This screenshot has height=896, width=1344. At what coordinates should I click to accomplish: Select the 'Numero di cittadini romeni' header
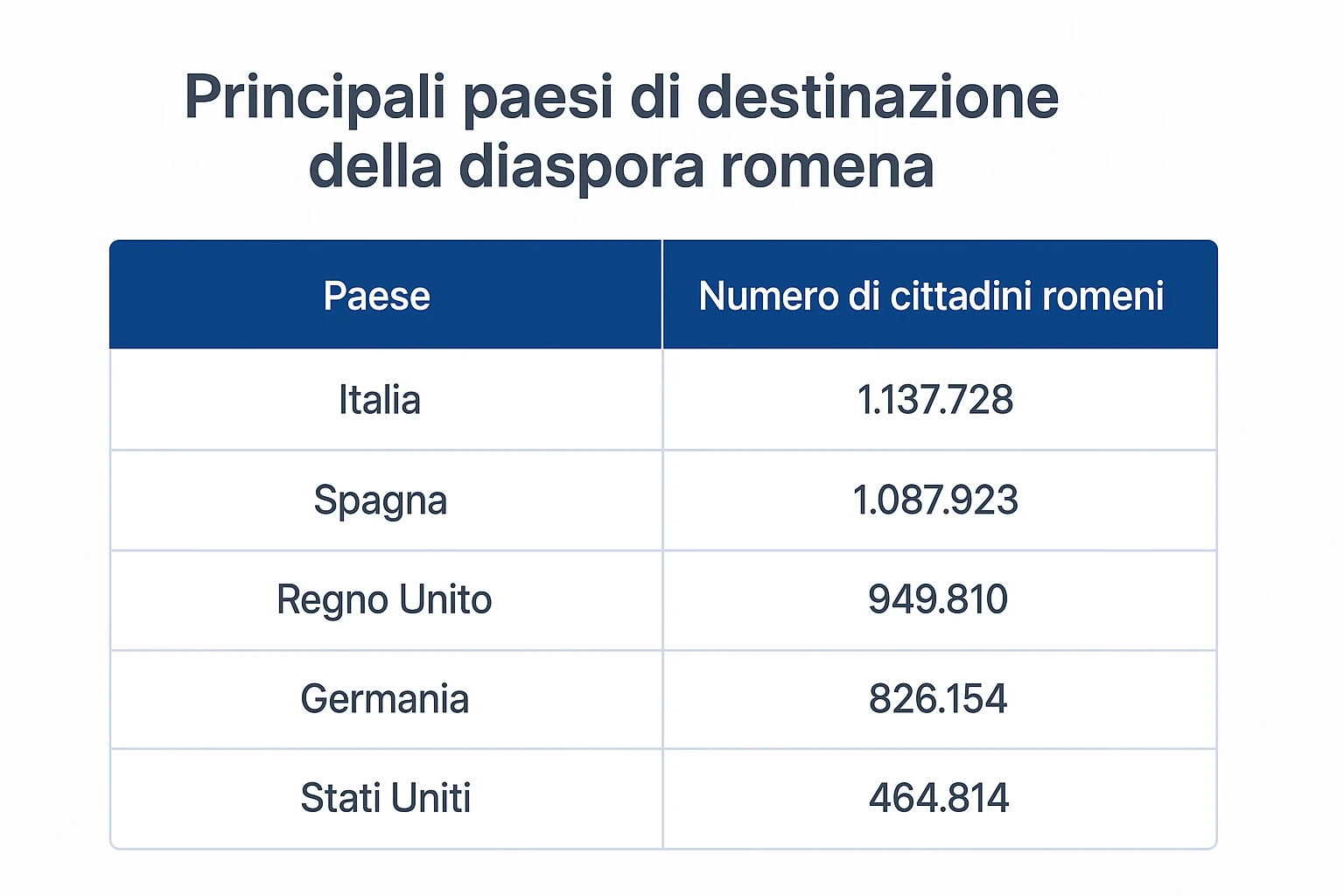point(931,296)
